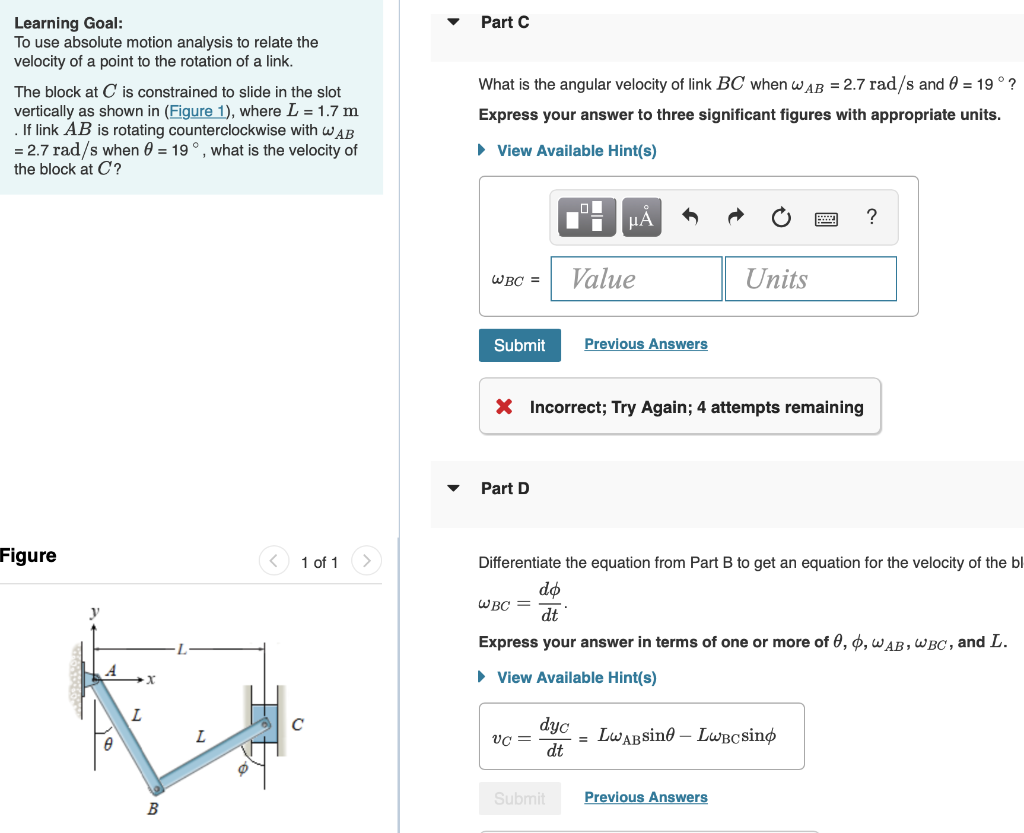Open the keyboard shortcuts icon
1024x833 pixels.
point(826,217)
